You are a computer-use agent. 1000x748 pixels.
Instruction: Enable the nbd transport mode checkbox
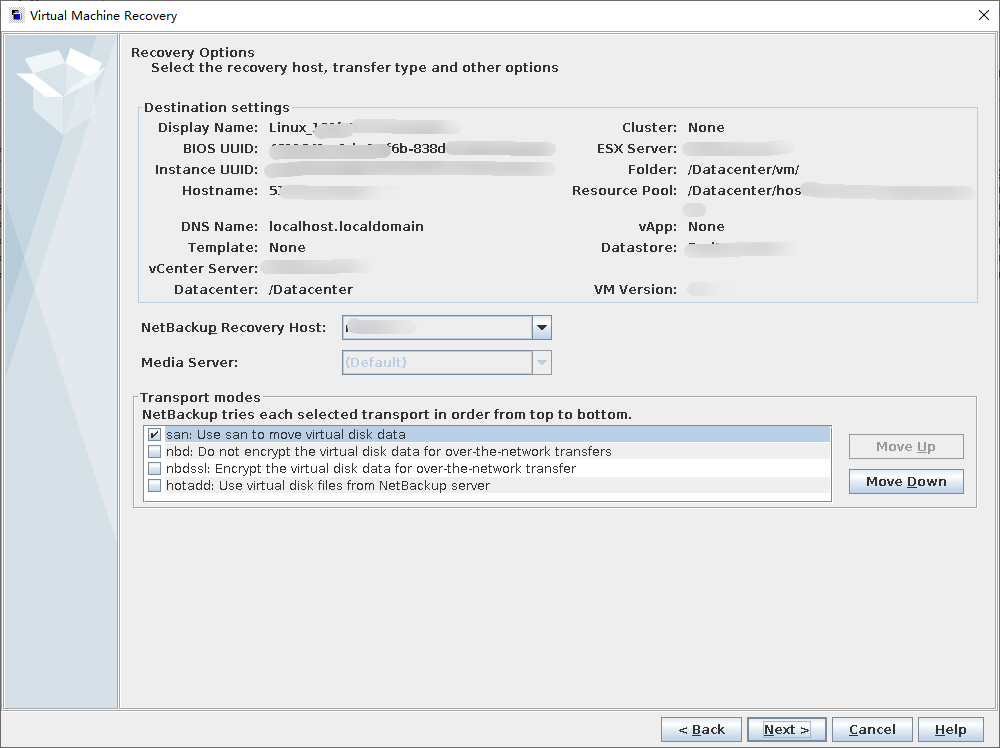(154, 452)
